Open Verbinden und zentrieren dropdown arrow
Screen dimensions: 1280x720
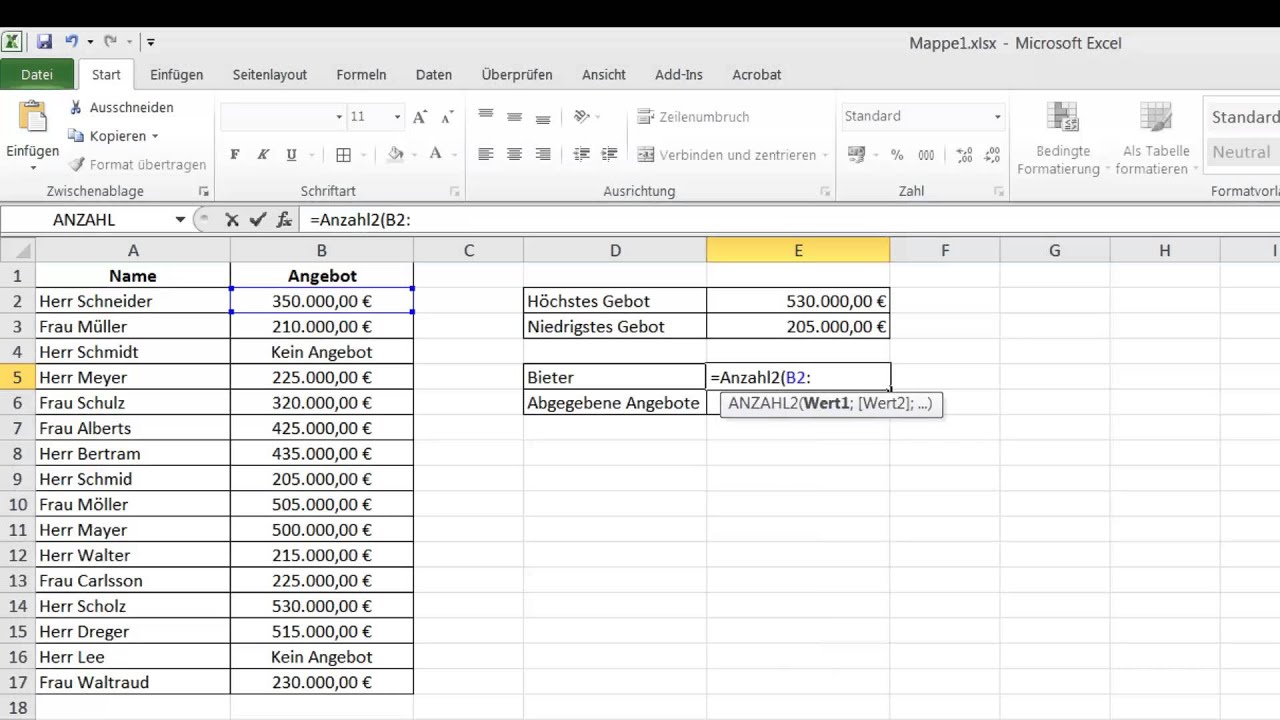pyautogui.click(x=825, y=155)
